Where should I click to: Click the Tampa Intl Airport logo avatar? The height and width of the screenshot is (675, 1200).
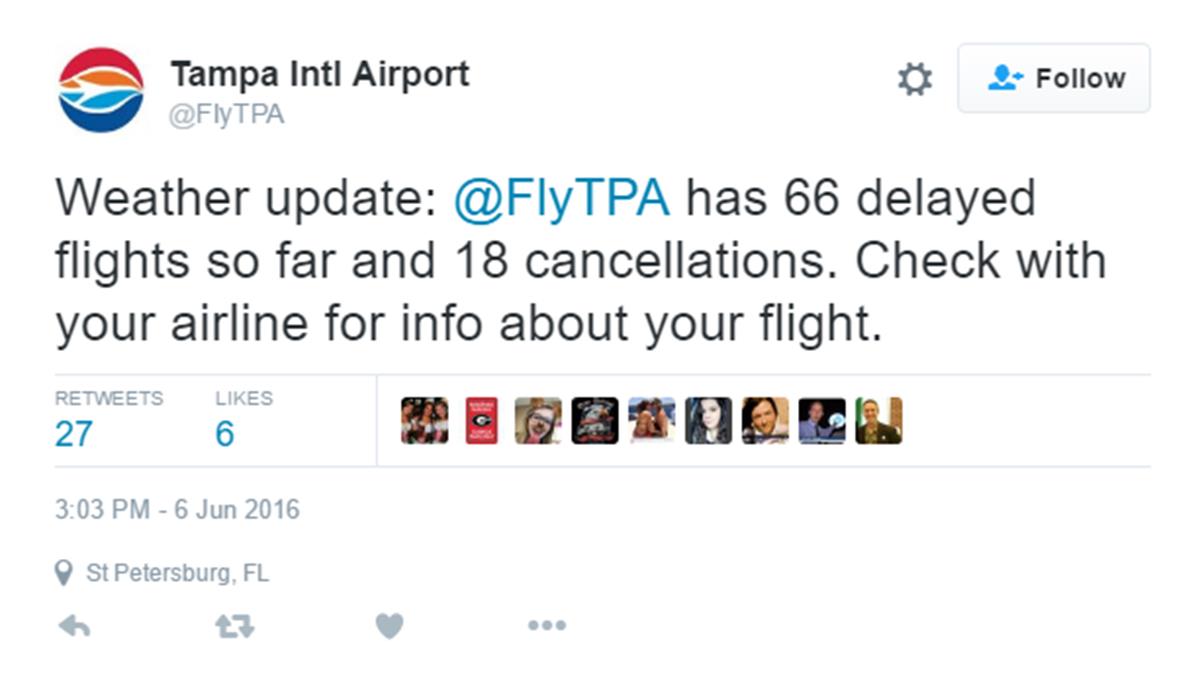pos(101,89)
